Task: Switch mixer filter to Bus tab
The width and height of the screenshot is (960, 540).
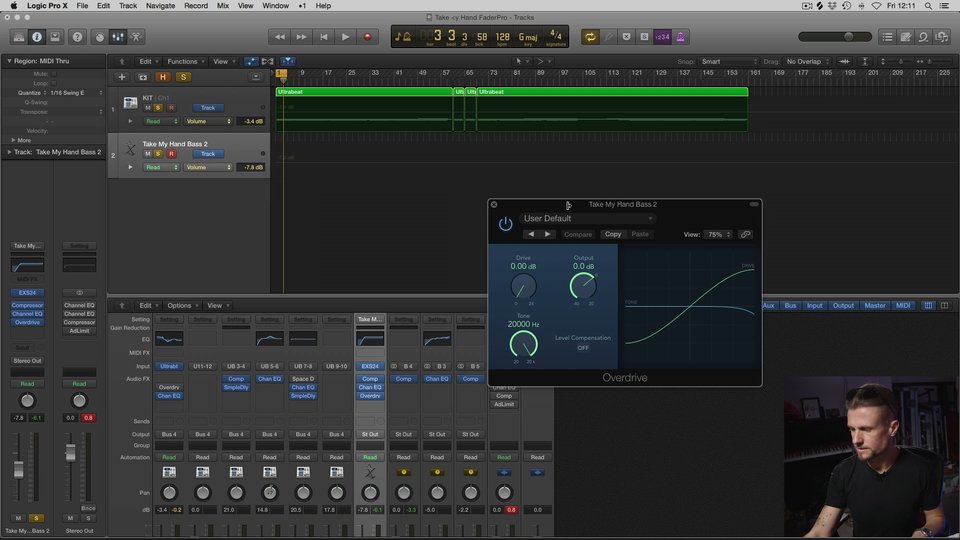Action: click(x=790, y=306)
